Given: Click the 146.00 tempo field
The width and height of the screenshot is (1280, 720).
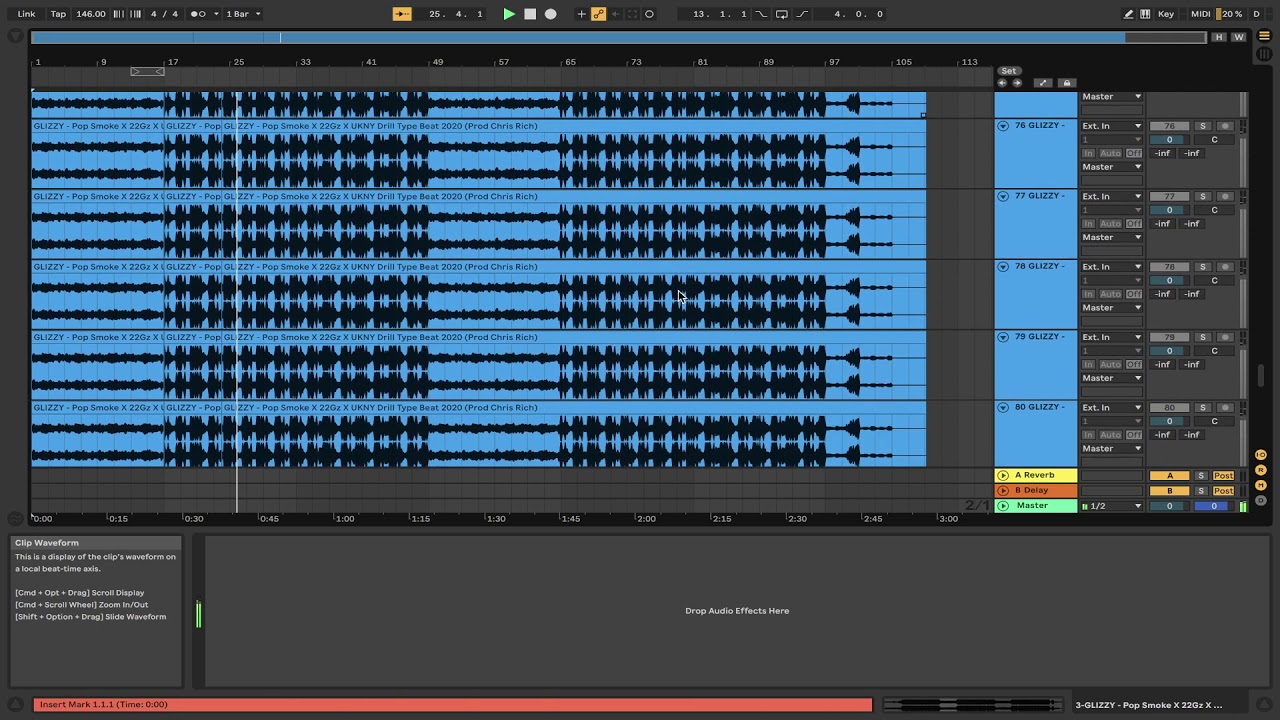Looking at the screenshot, I should (90, 14).
